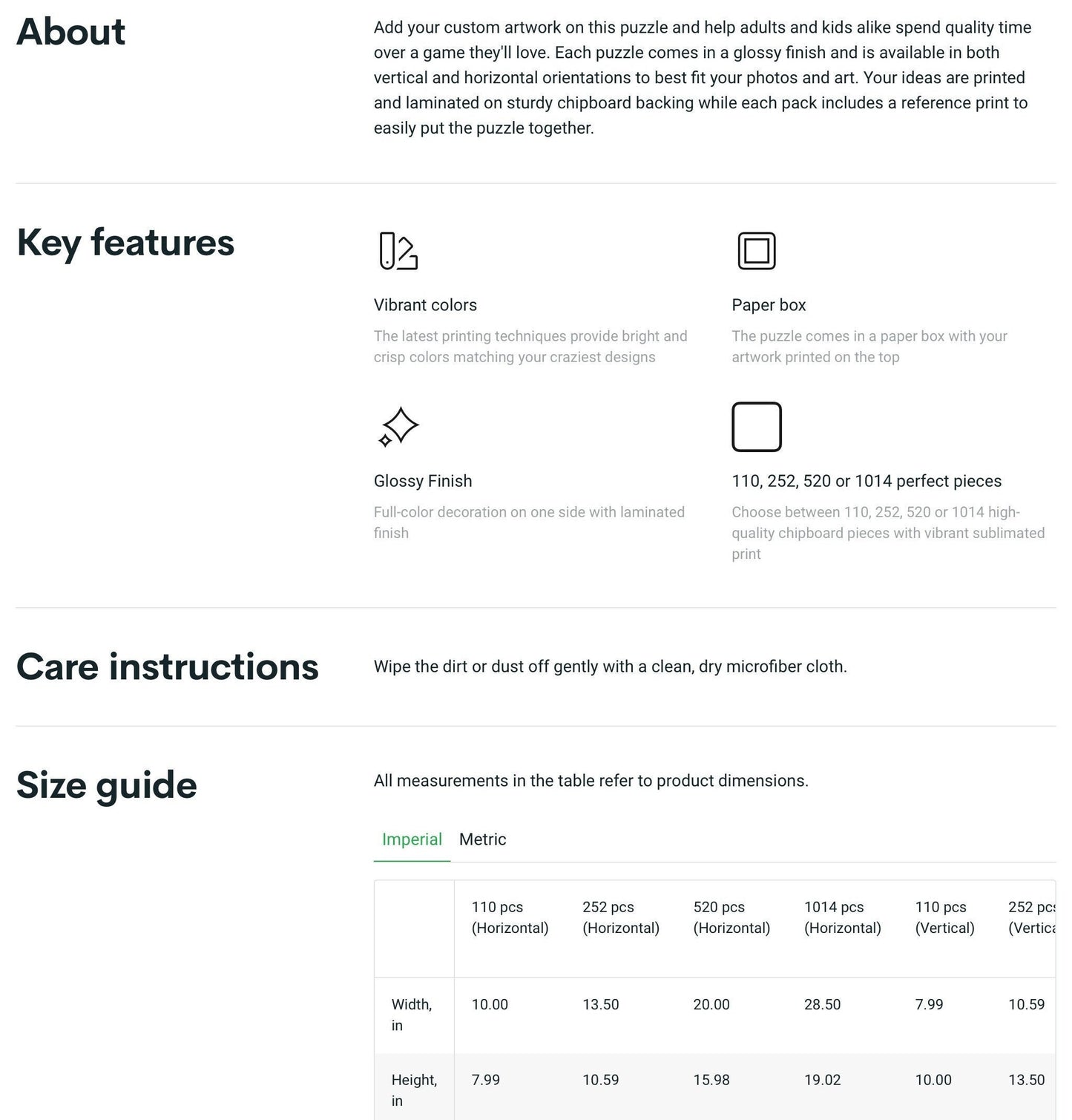Click the 1014 pcs (Horizontal) column header
Image resolution: width=1072 pixels, height=1120 pixels.
tap(843, 917)
